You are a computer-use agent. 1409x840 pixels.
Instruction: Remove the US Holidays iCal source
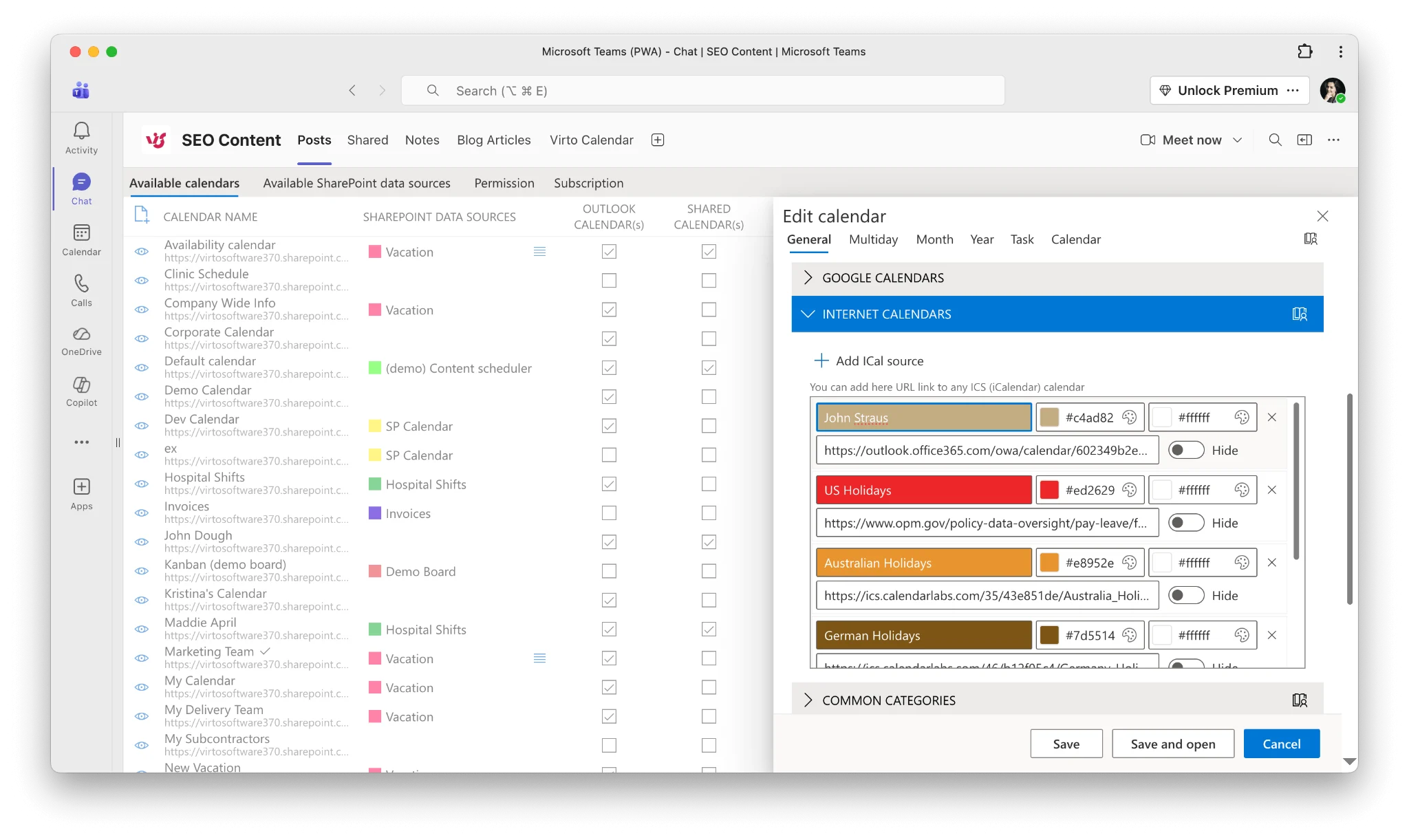[1271, 490]
